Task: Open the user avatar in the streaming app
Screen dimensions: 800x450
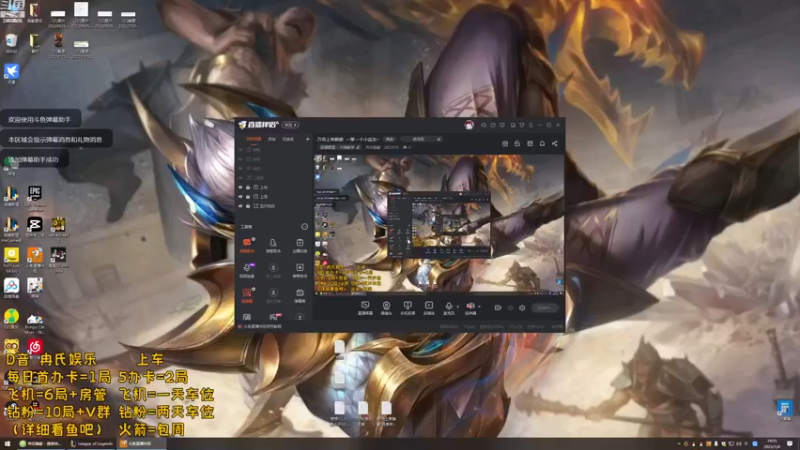Action: (469, 125)
